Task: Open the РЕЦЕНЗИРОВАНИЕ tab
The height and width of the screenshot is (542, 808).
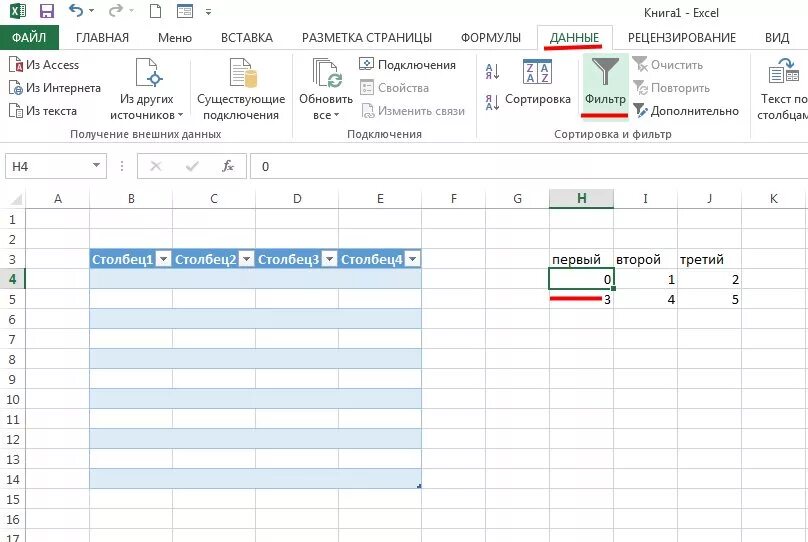Action: pyautogui.click(x=682, y=38)
